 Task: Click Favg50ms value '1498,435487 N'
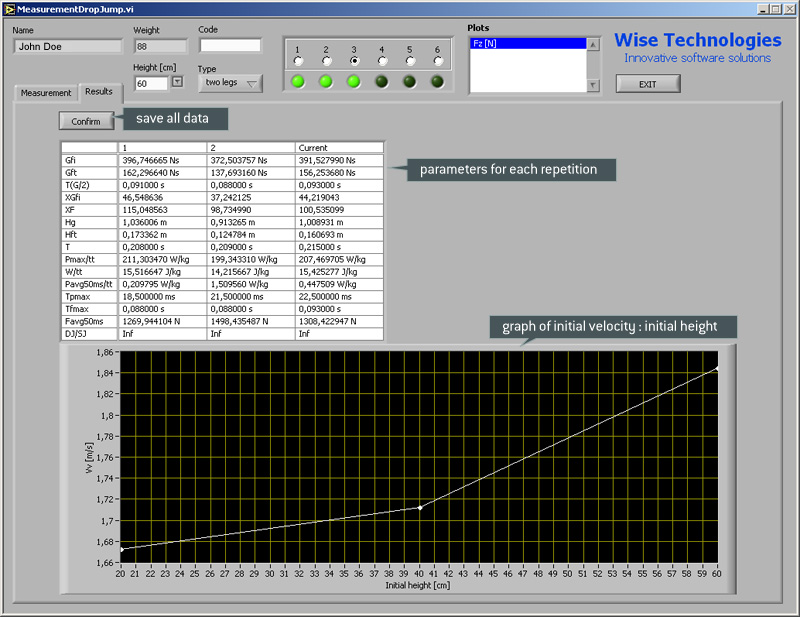(x=251, y=322)
